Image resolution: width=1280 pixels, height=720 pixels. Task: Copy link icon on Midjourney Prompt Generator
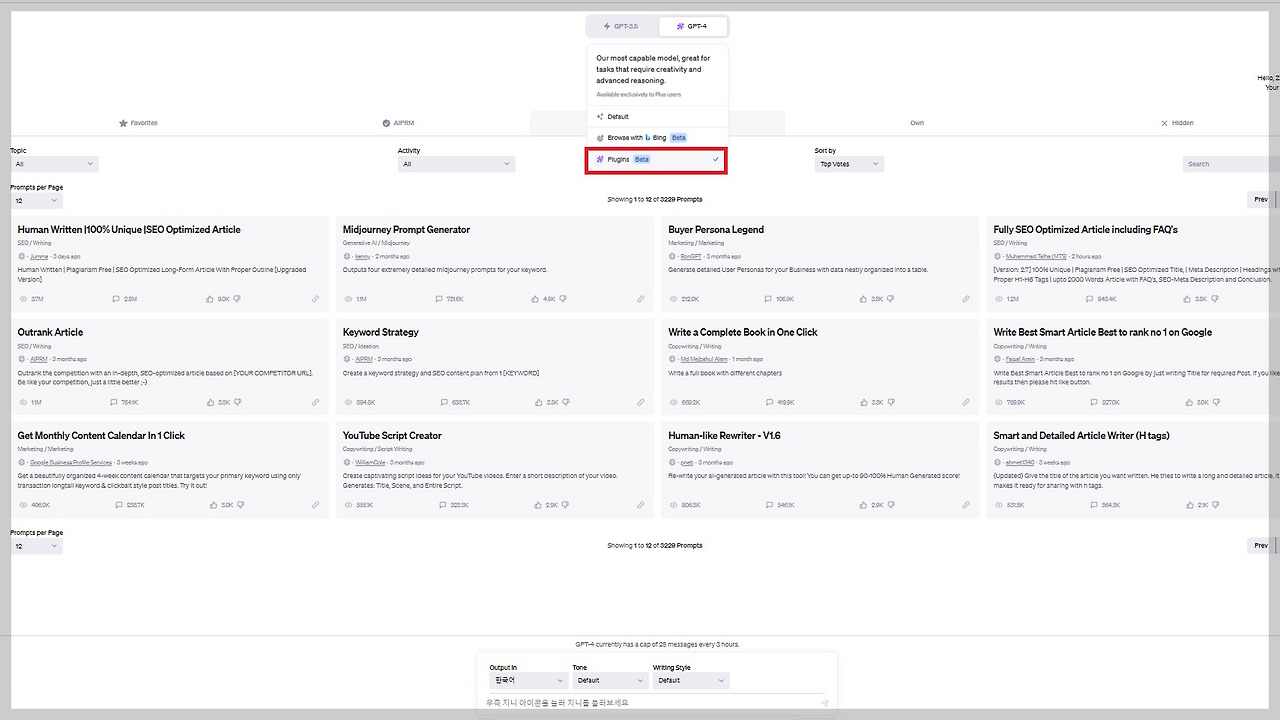coord(641,299)
